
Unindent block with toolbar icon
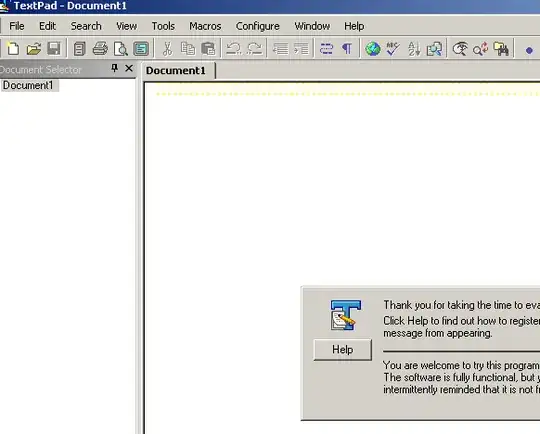tap(280, 49)
